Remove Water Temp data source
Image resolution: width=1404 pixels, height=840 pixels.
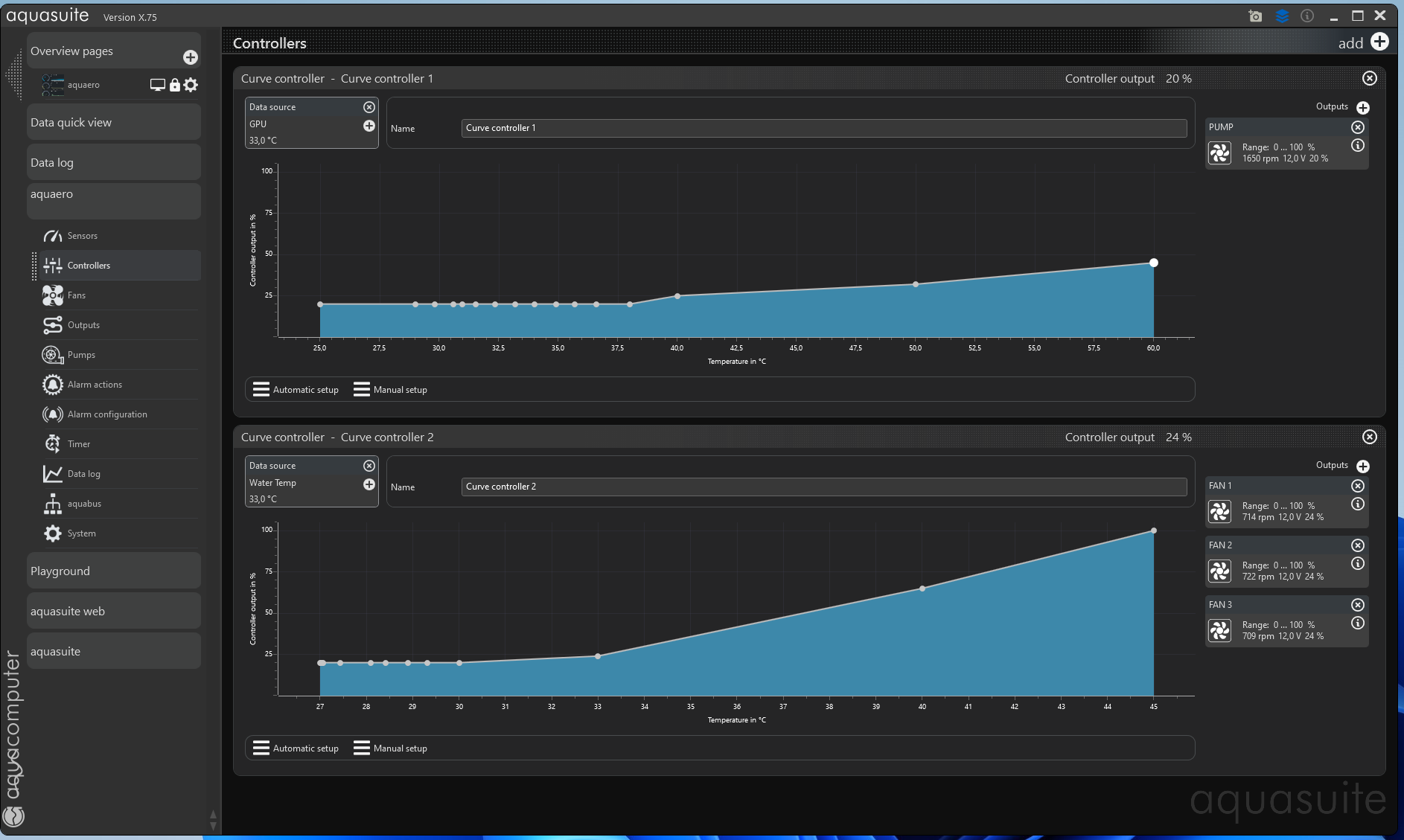[x=369, y=466]
